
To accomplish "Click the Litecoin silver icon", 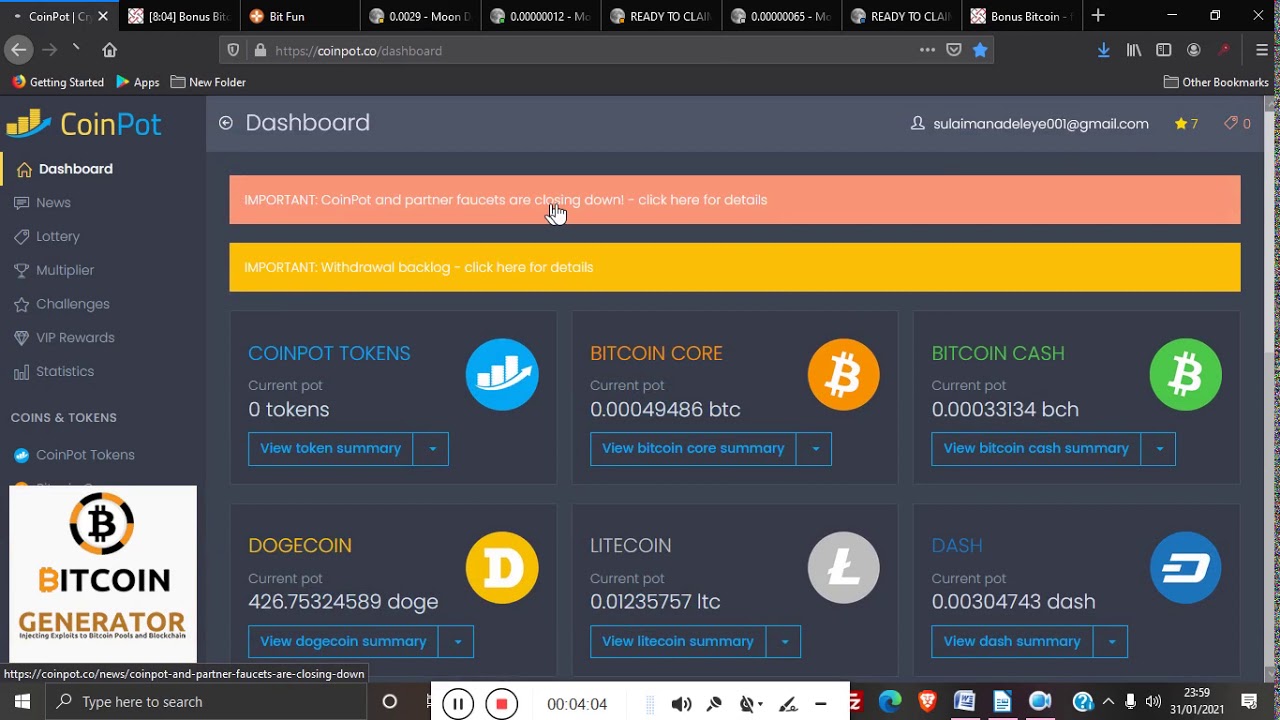I will coord(844,568).
